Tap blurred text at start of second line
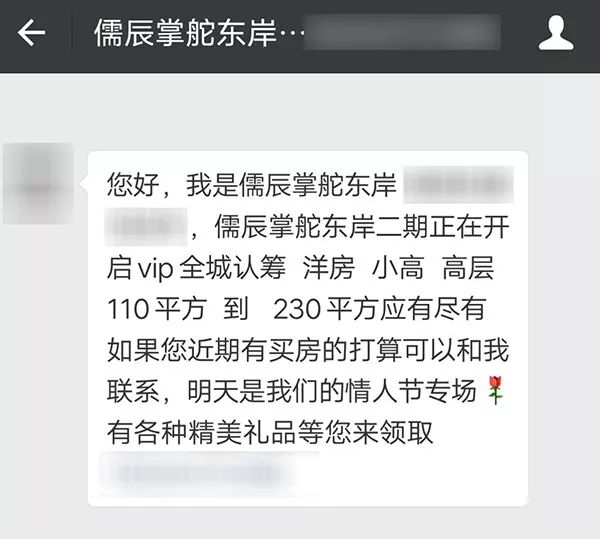600x539 pixels. click(x=146, y=226)
